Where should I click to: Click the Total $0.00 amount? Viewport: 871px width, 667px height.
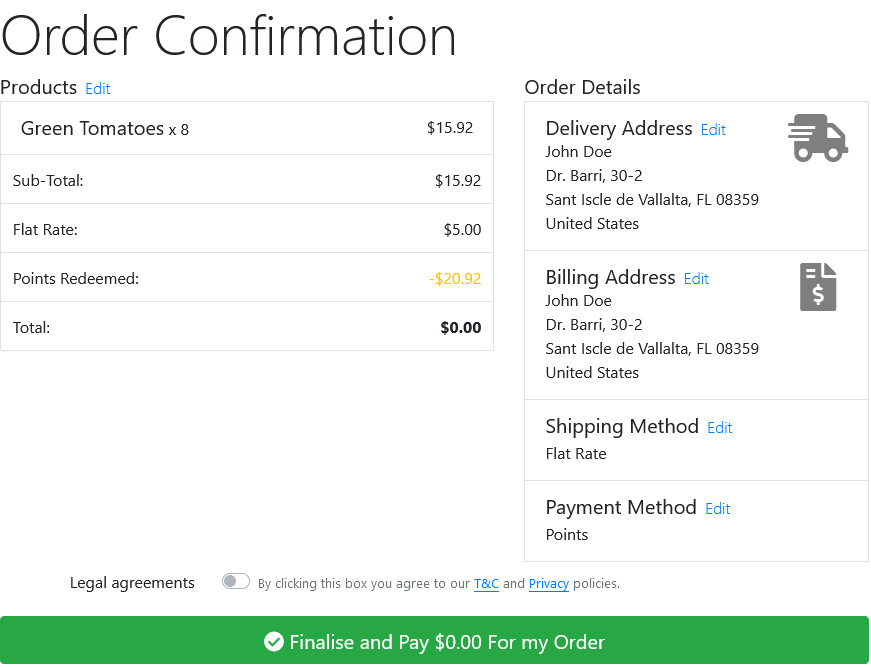pyautogui.click(x=460, y=328)
